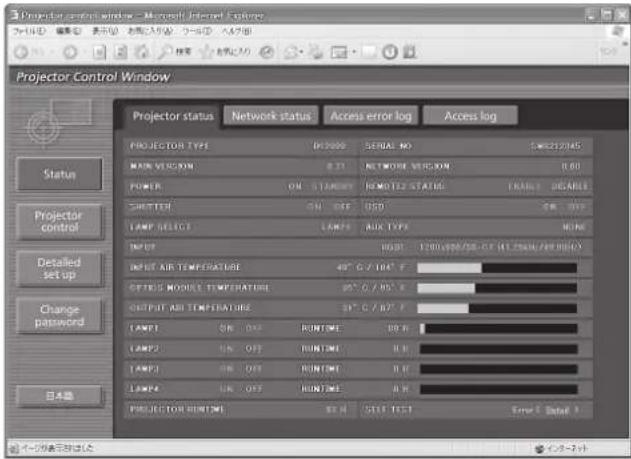Image resolution: width=631 pixels, height=459 pixels.
Task: Go to the Home page icon
Action: tap(141, 52)
